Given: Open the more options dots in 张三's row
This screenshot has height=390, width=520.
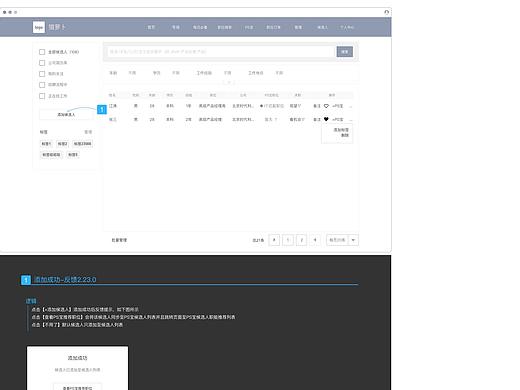Looking at the screenshot, I should click(350, 119).
